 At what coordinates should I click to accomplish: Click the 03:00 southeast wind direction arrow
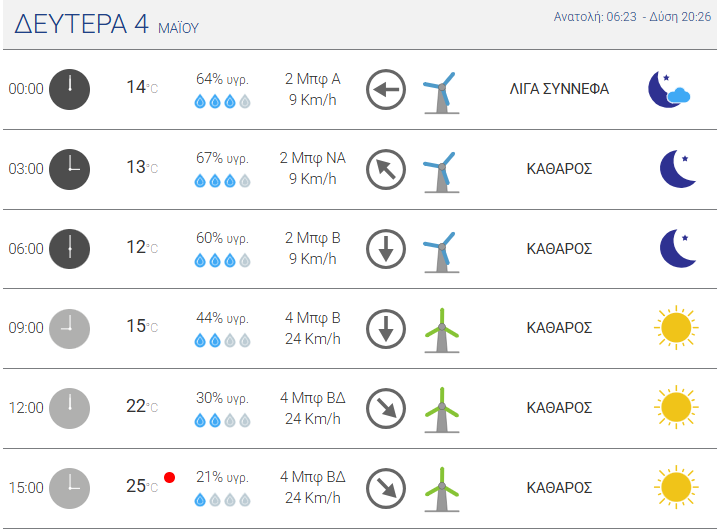pyautogui.click(x=385, y=169)
